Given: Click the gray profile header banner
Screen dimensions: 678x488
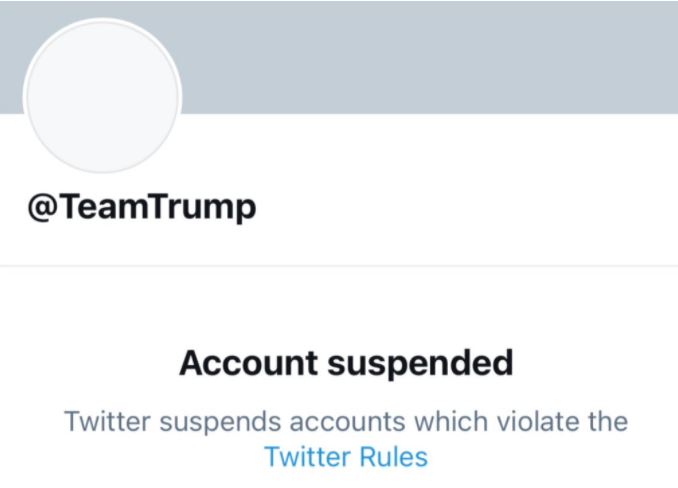Looking at the screenshot, I should click(420, 55).
